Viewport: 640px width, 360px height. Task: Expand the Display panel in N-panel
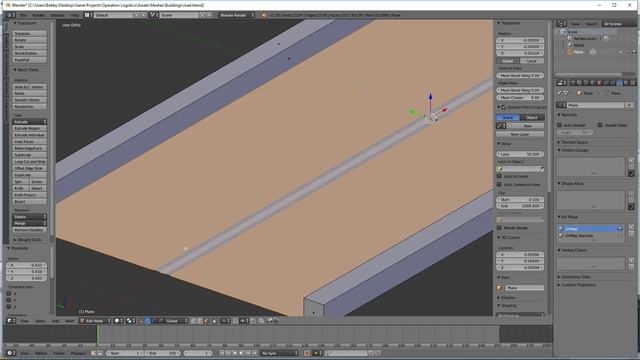click(x=507, y=298)
